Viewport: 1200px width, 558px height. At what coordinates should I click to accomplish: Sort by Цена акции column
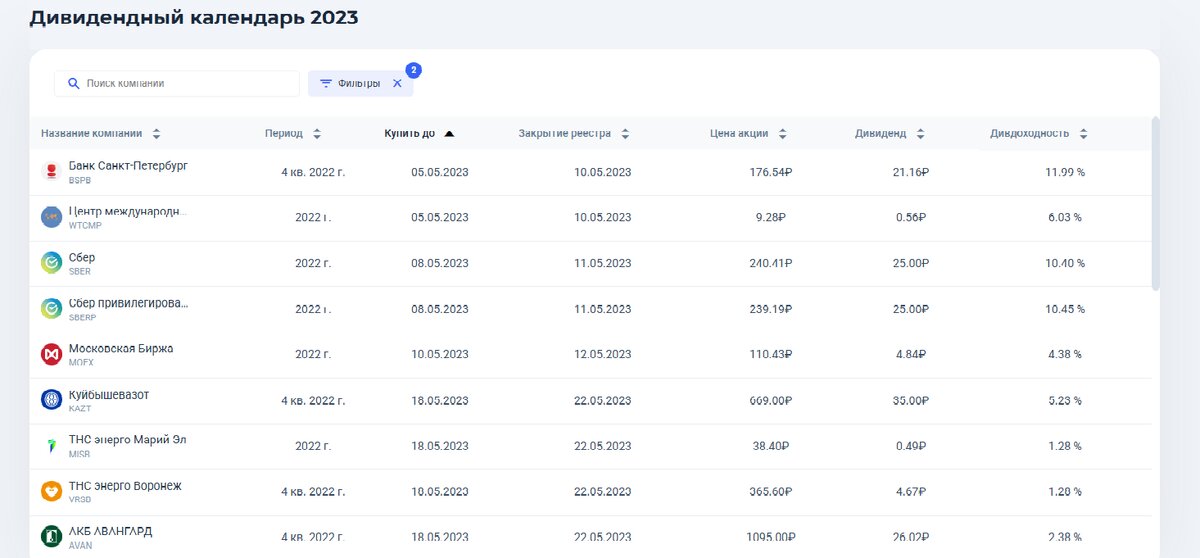[x=748, y=134]
